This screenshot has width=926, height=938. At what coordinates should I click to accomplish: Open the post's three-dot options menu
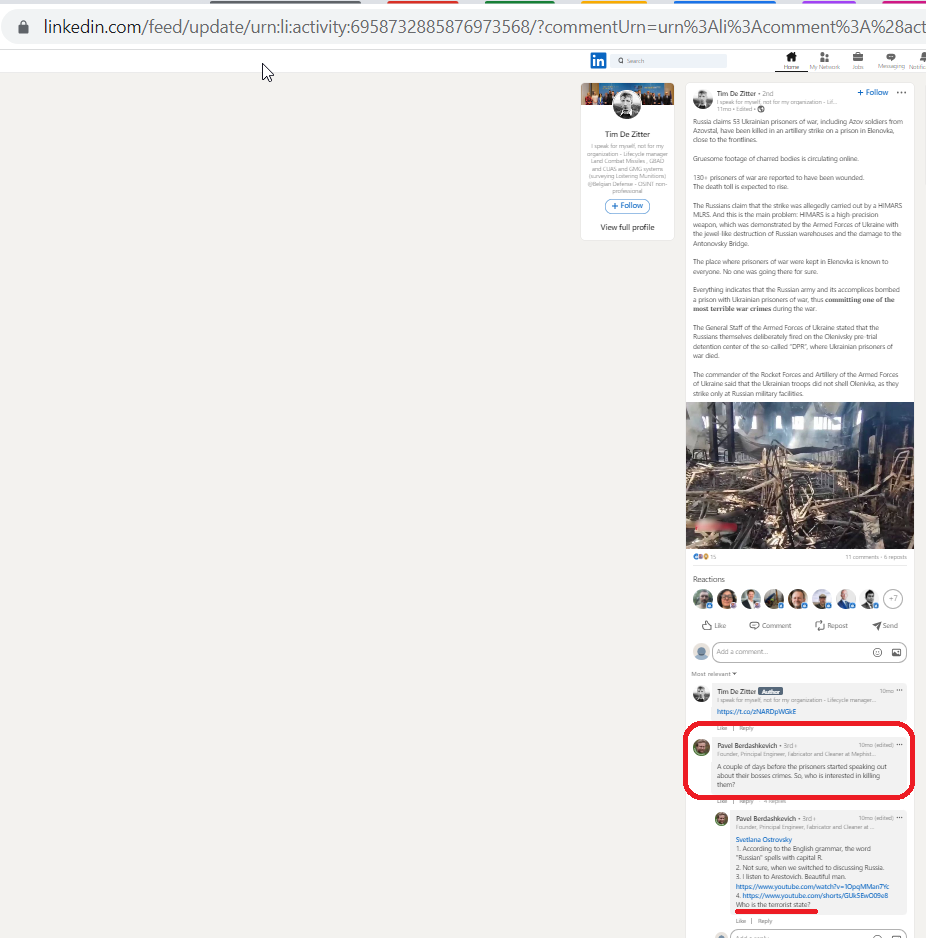[901, 92]
